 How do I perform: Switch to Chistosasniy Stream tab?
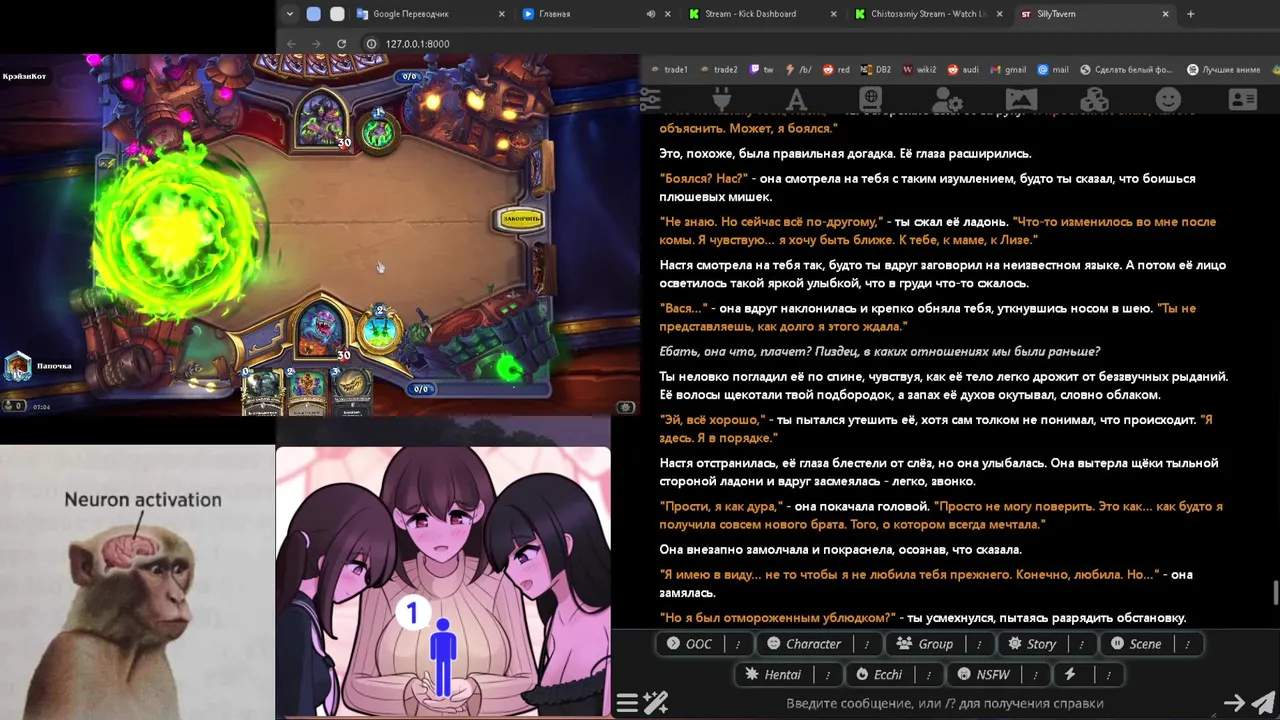coord(930,14)
